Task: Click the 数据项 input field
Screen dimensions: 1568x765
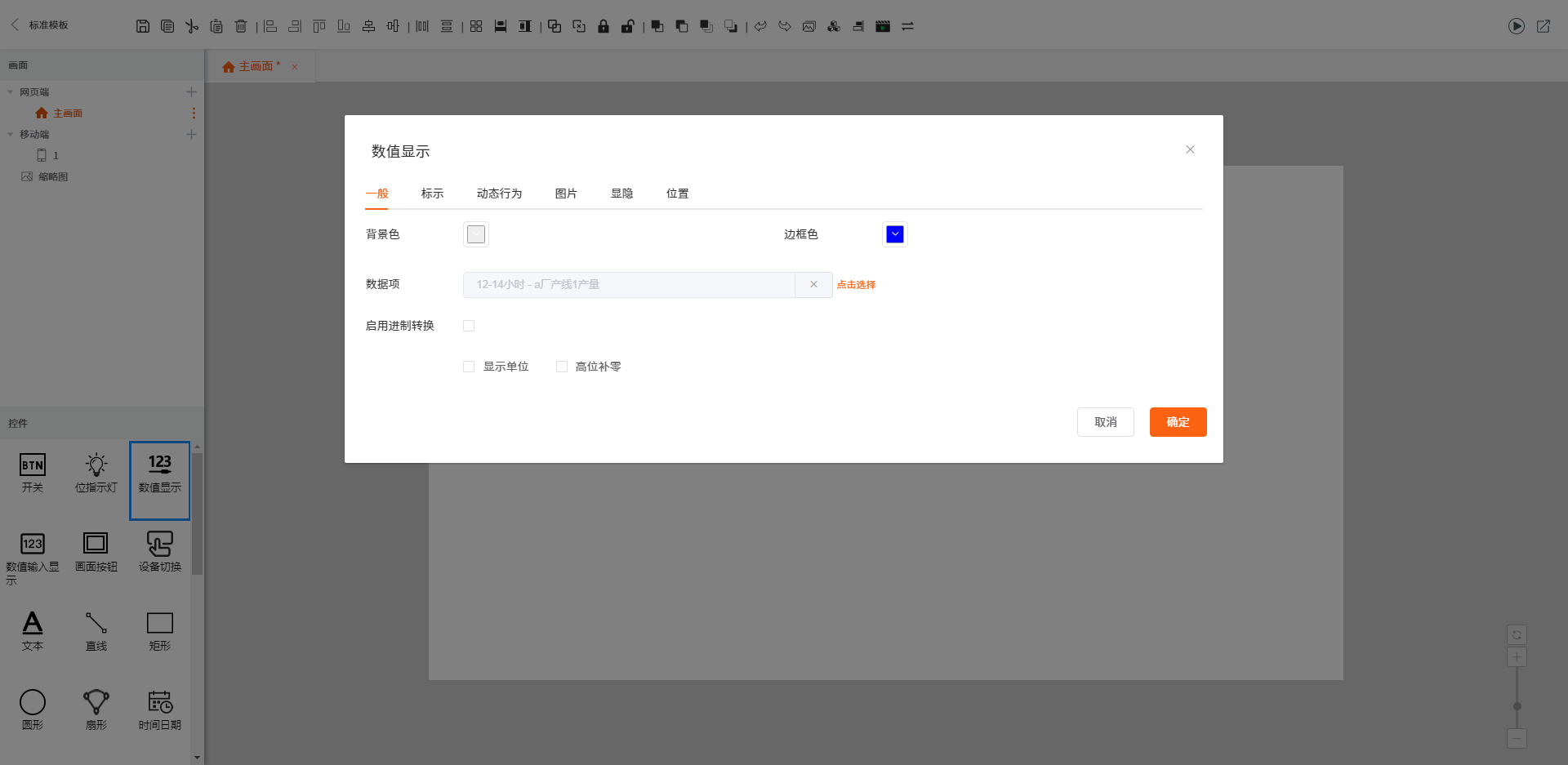Action: pos(629,285)
